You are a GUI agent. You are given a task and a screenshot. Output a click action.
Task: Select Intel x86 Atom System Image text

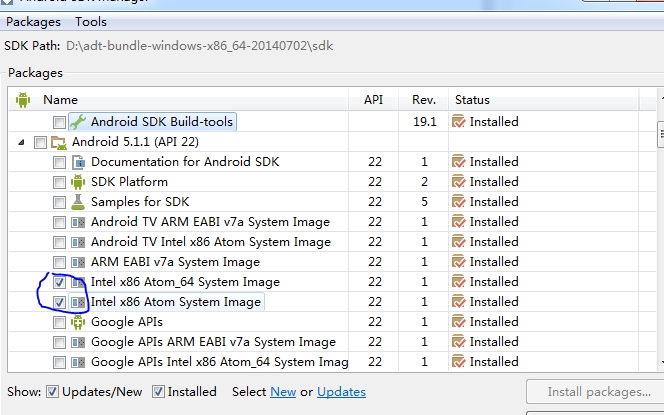pos(176,302)
